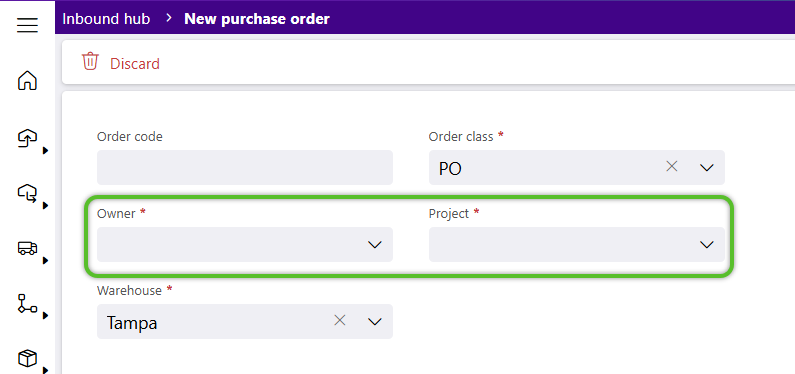795x374 pixels.
Task: Open the cloud upload sidebar icon
Action: pos(27,137)
